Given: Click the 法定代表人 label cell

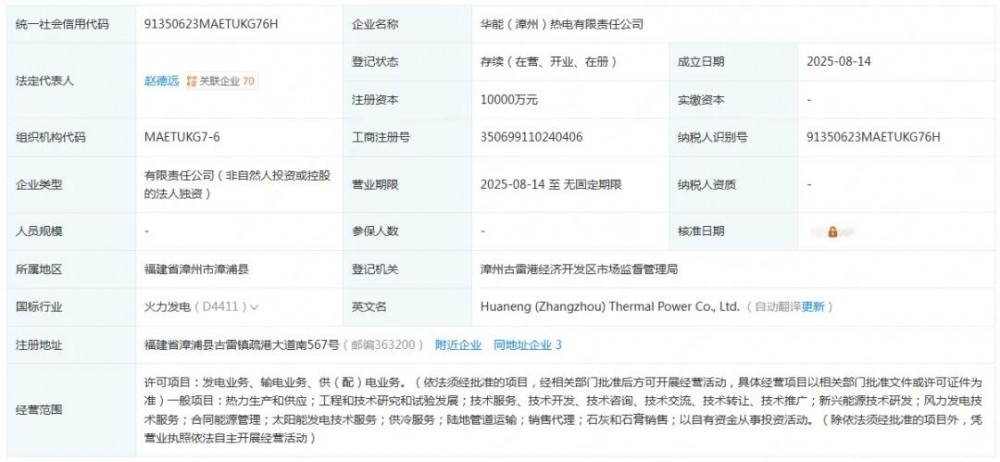Looking at the screenshot, I should [x=71, y=81].
